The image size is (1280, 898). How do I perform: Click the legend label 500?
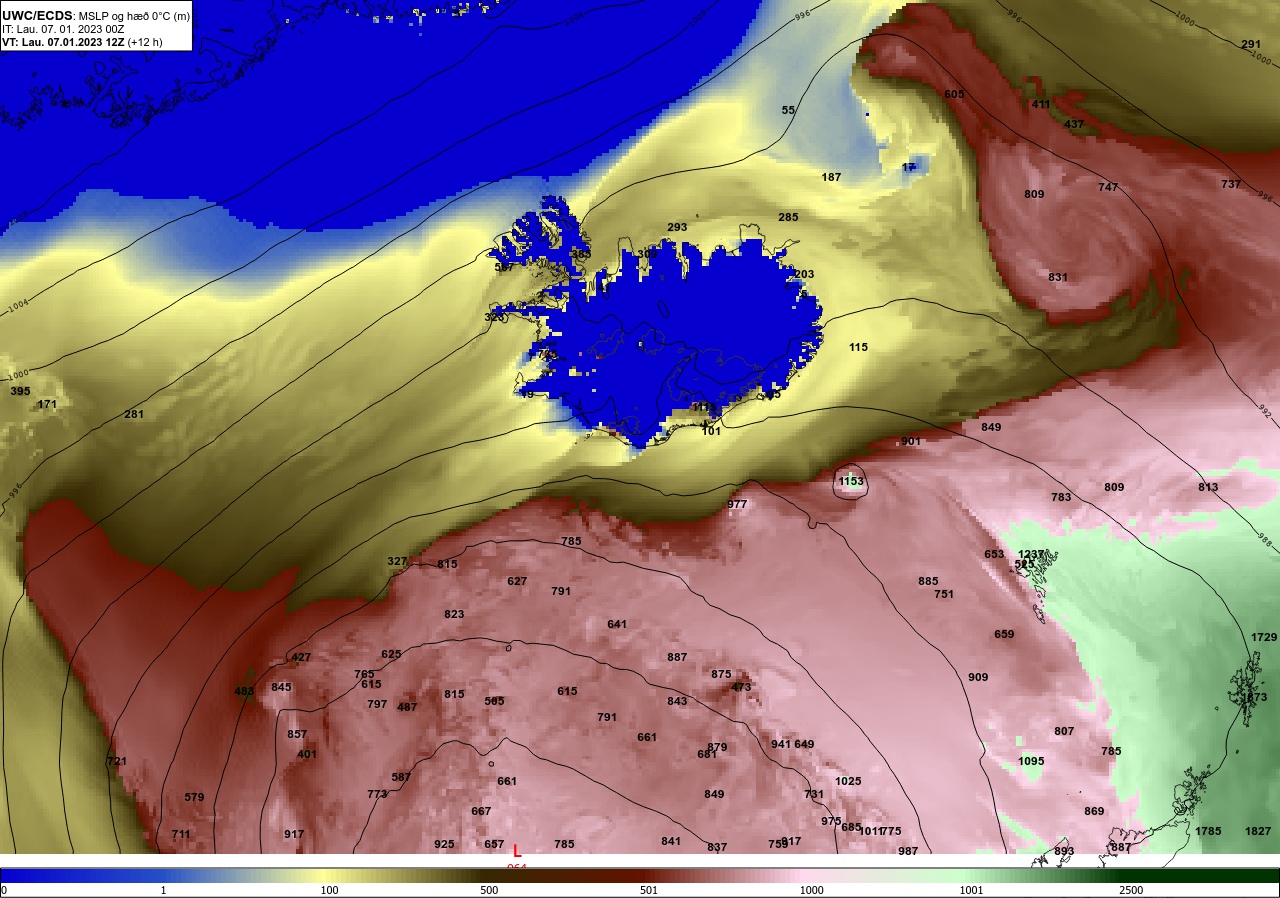[489, 890]
